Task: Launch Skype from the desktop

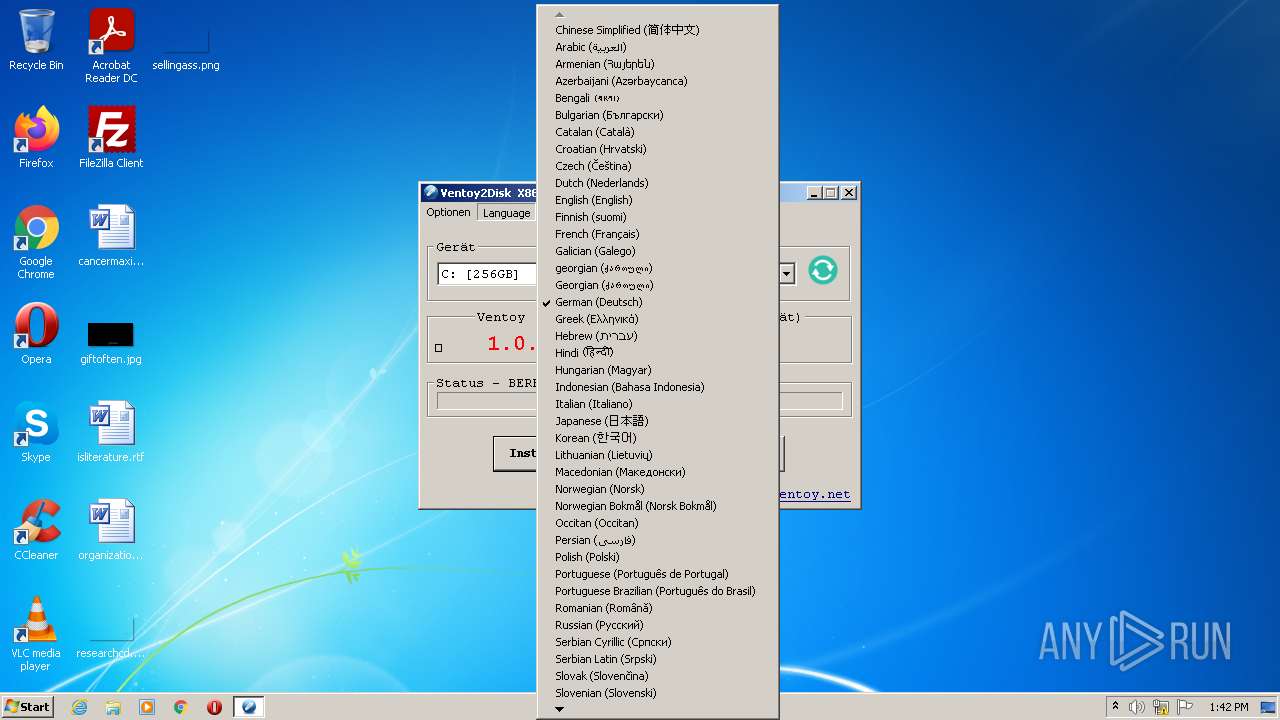Action: [36, 432]
